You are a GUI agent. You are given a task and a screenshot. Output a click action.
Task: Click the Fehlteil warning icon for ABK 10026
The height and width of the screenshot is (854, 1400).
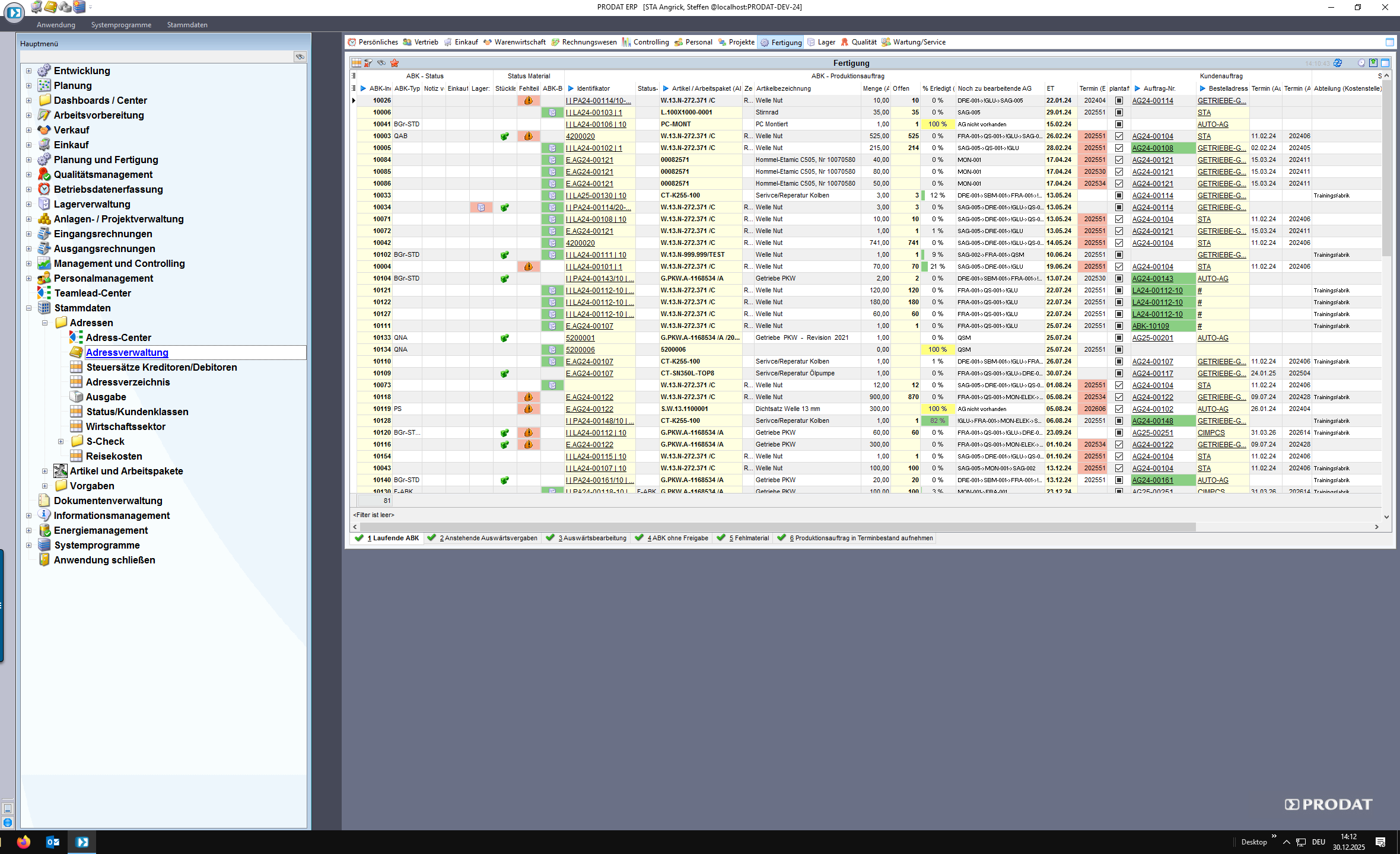pyautogui.click(x=528, y=101)
